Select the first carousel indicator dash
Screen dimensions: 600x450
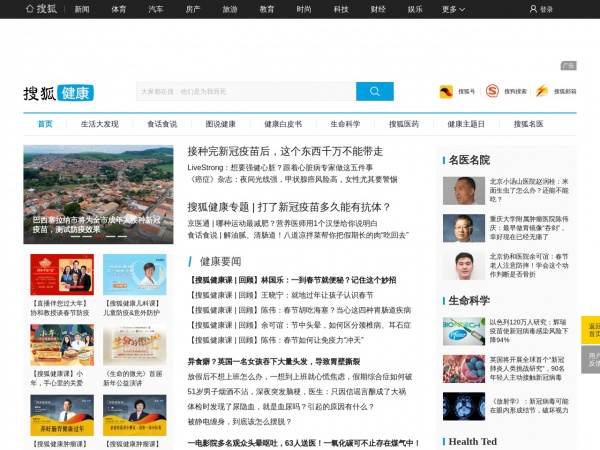[75, 236]
